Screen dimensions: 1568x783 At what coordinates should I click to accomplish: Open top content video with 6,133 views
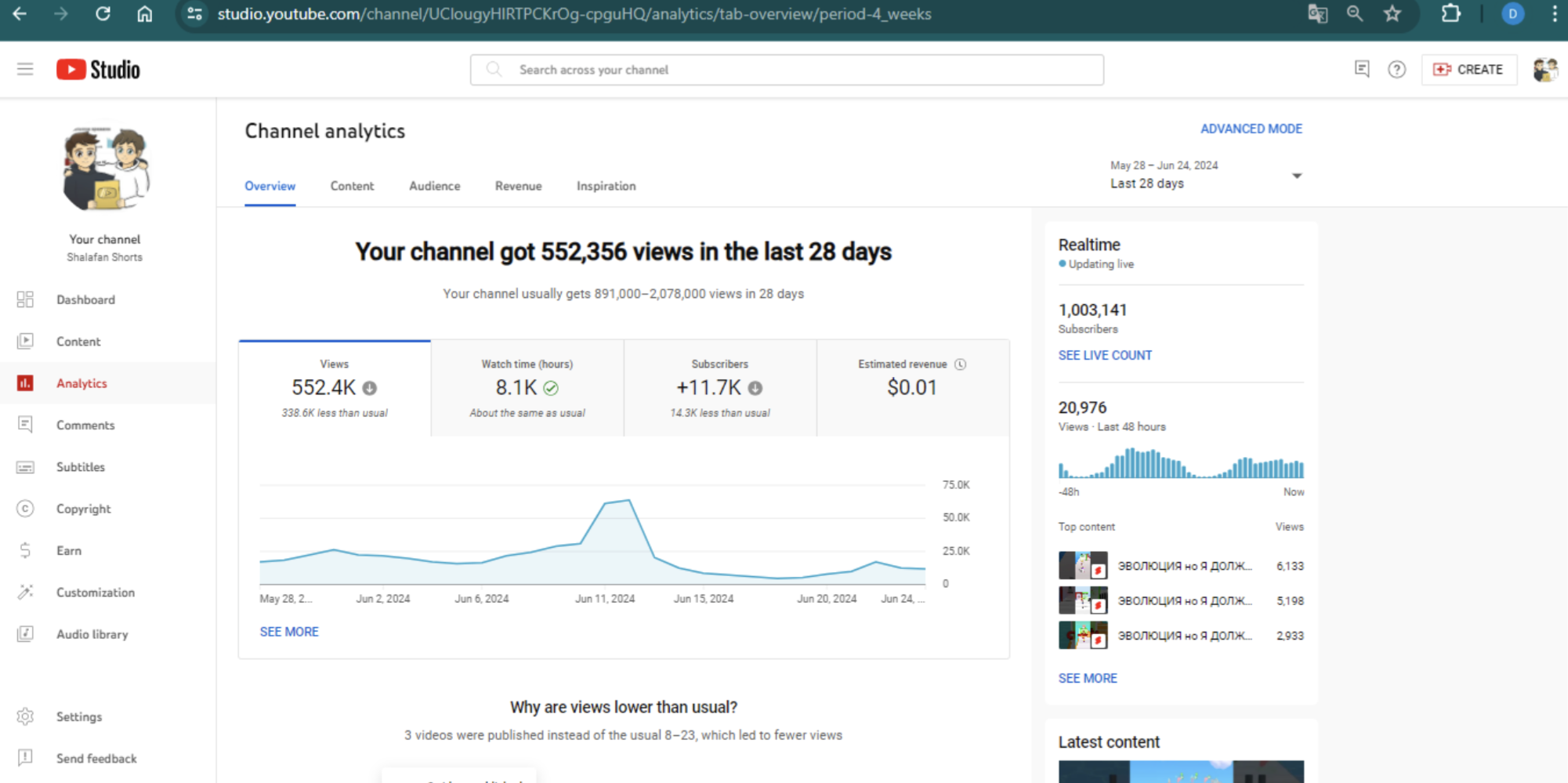click(x=1181, y=565)
